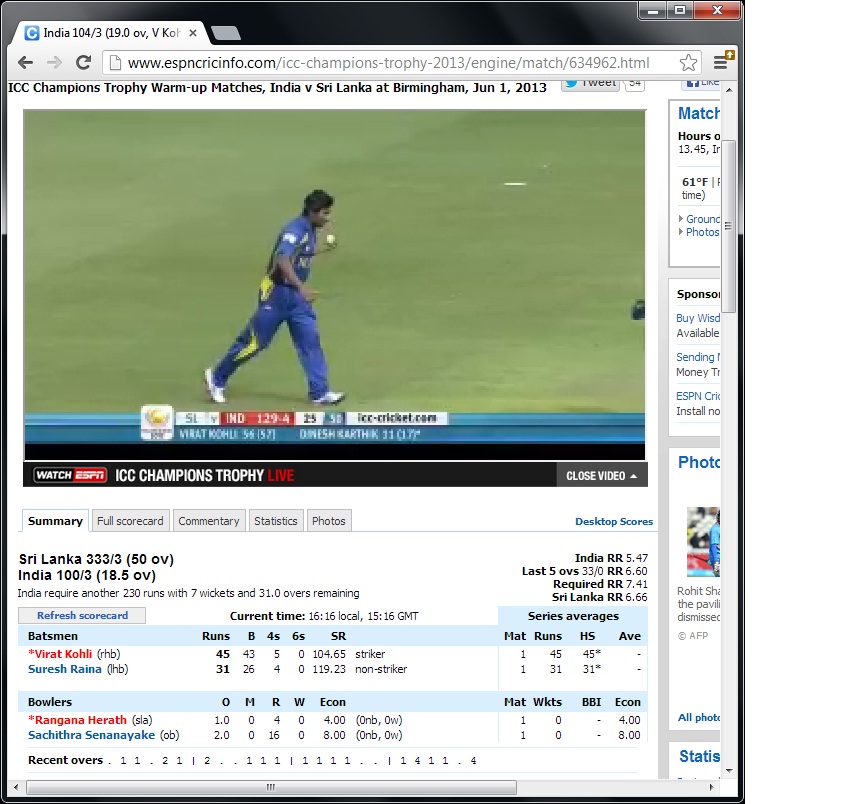Collapse video with Close Video button
The image size is (864, 804).
coord(601,476)
